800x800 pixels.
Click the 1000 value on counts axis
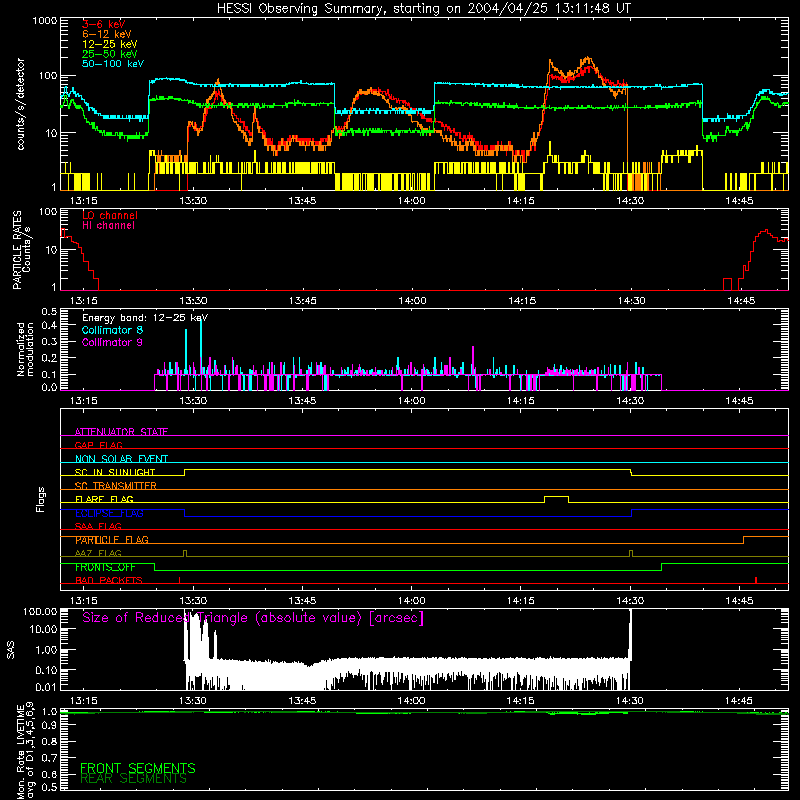pos(44,21)
